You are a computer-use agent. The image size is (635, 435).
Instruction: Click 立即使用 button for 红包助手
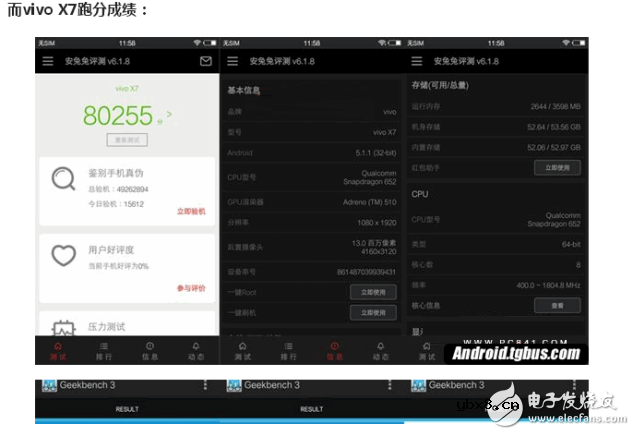tap(557, 168)
